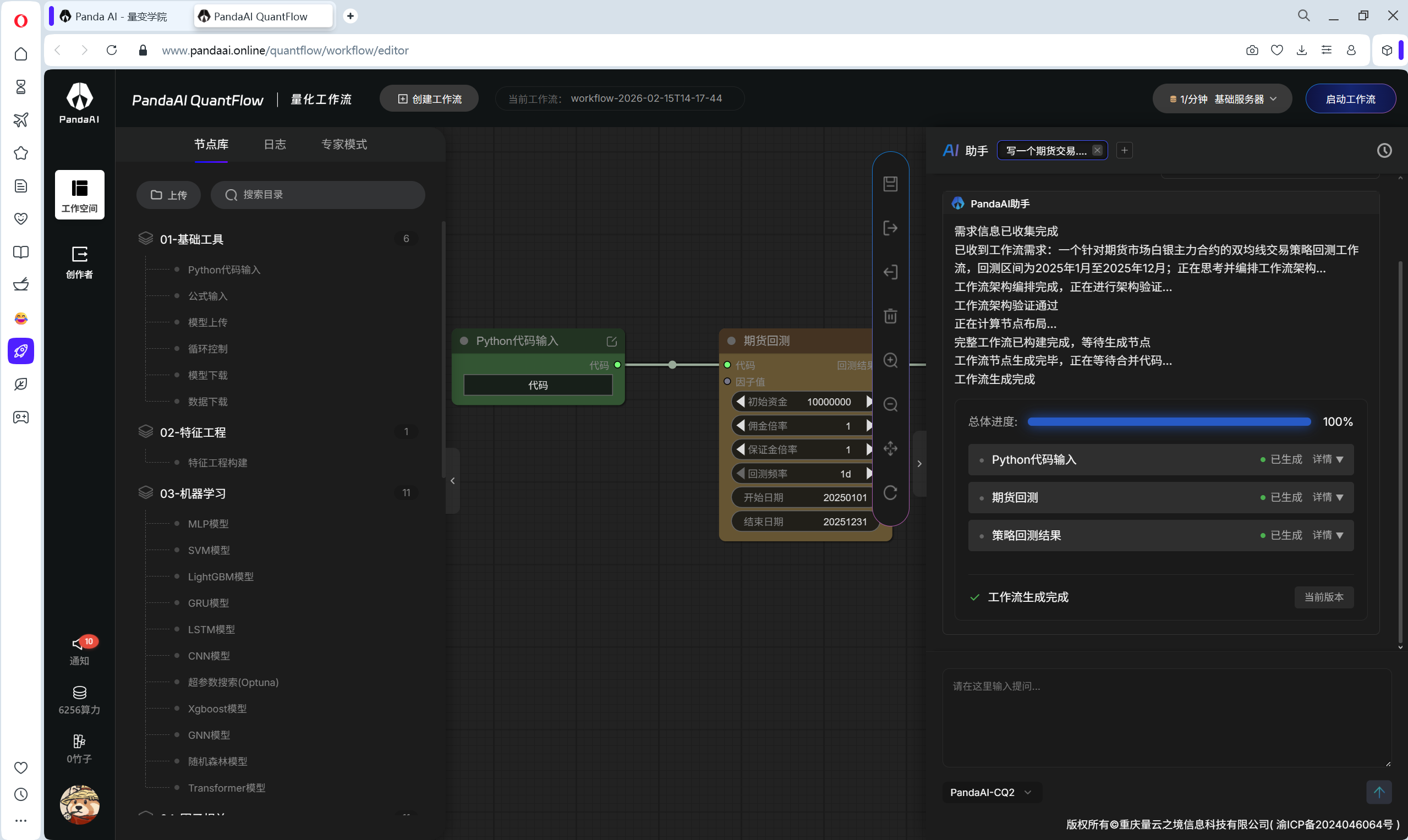Expand 详情 for 策略回测结果 row
The width and height of the screenshot is (1408, 840).
click(x=1327, y=535)
